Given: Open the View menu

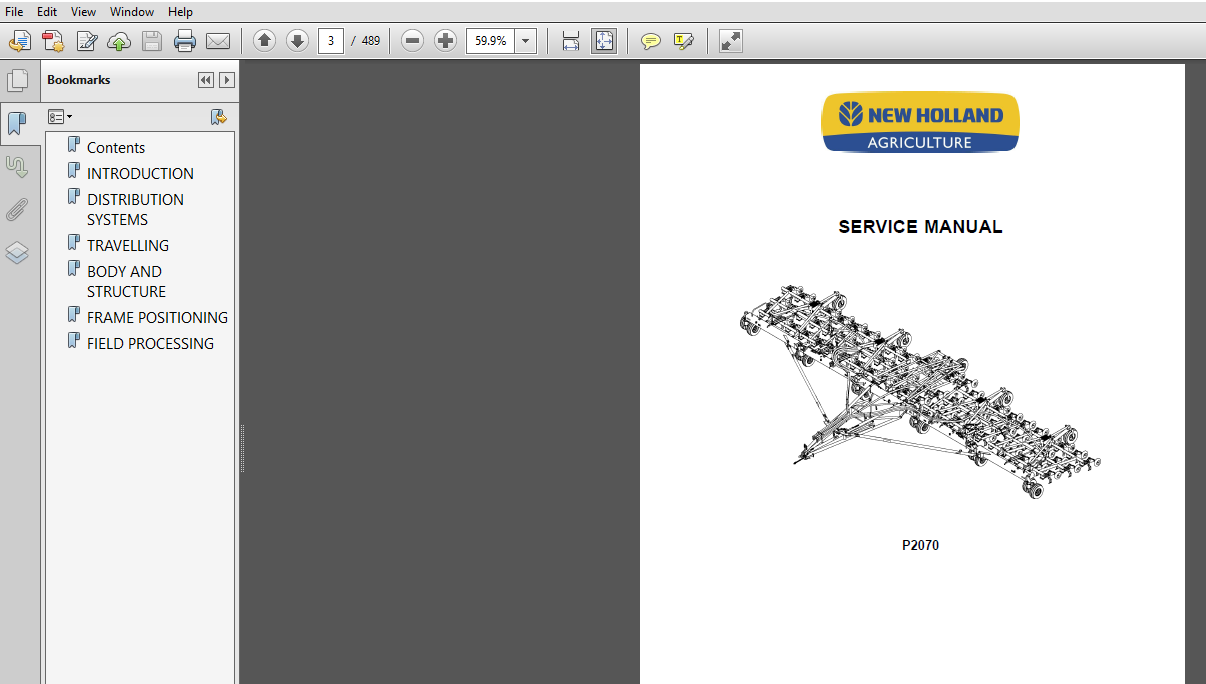Looking at the screenshot, I should [x=83, y=12].
